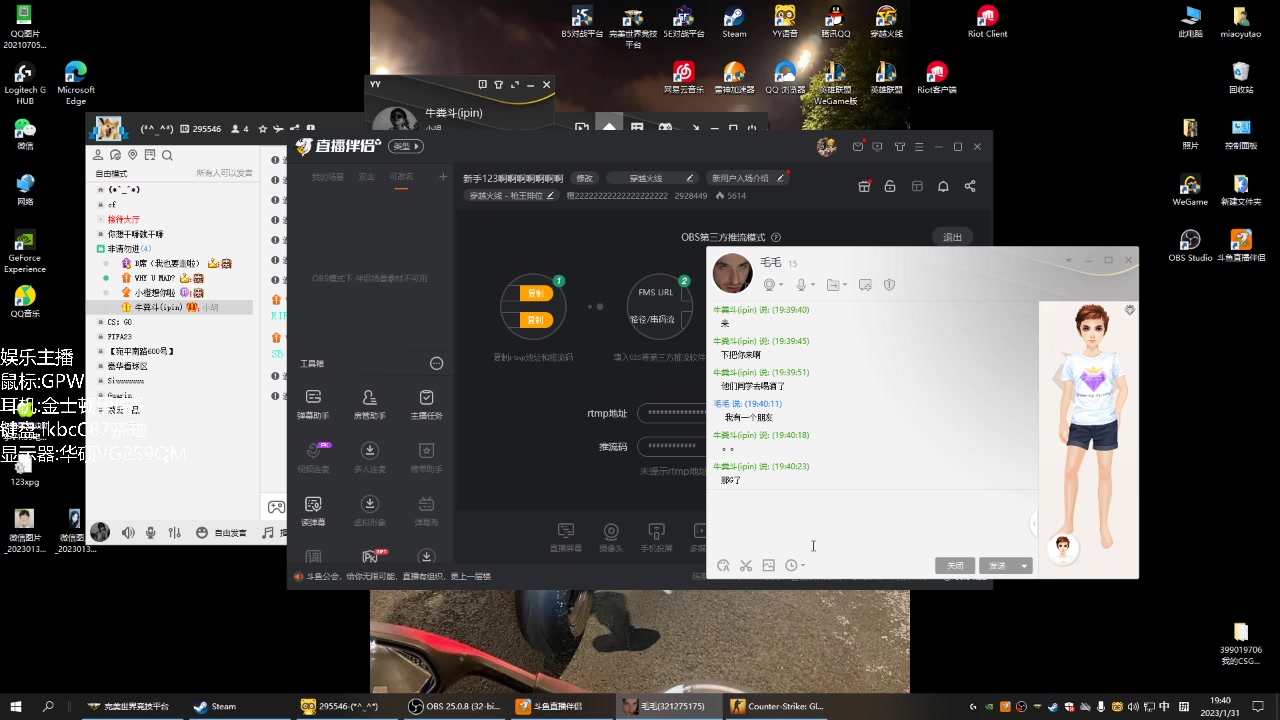Click the equalizer mixer icon in YY bottom bar
The width and height of the screenshot is (1280, 720).
pos(175,533)
